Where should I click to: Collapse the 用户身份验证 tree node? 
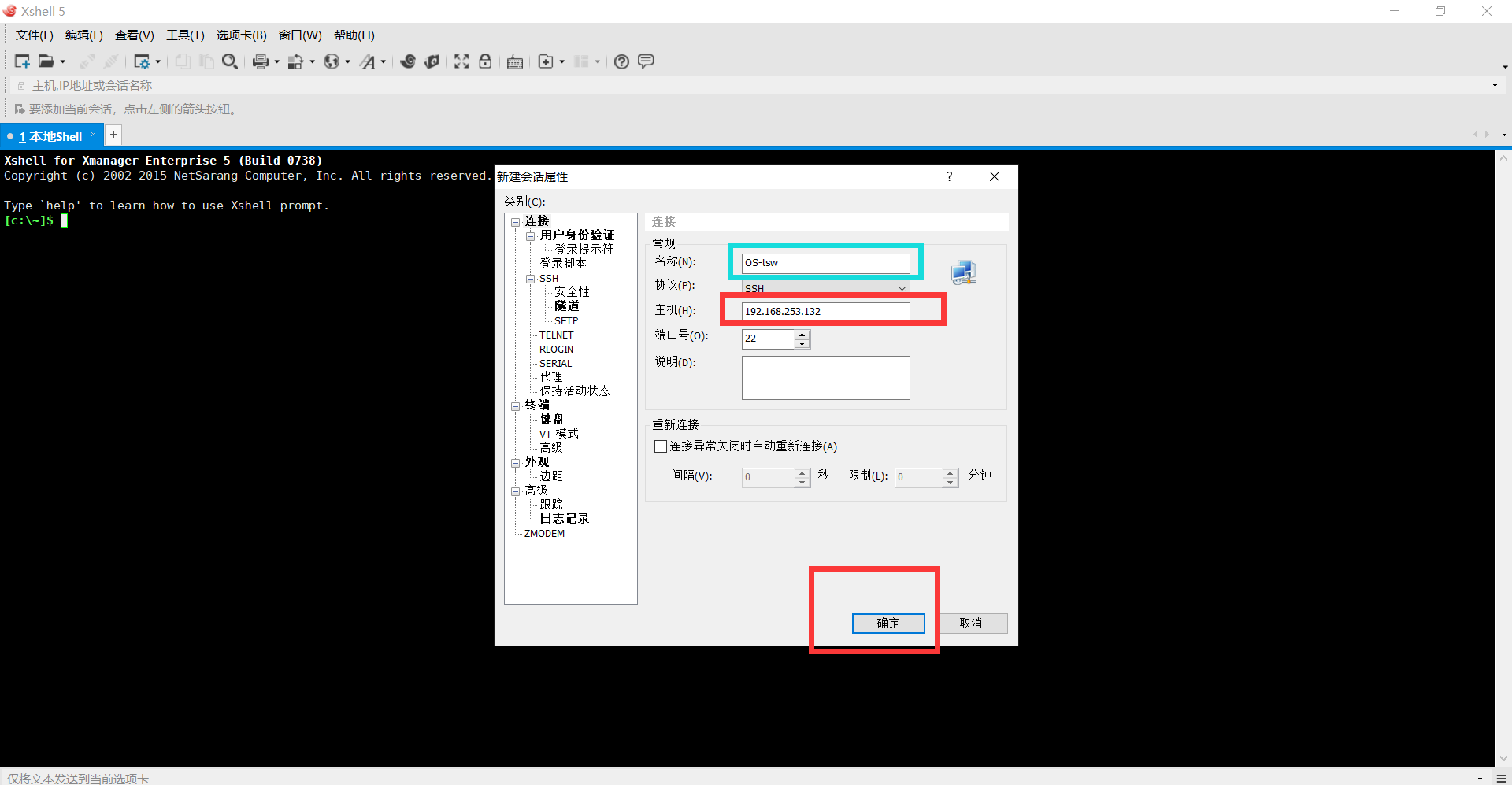[531, 236]
